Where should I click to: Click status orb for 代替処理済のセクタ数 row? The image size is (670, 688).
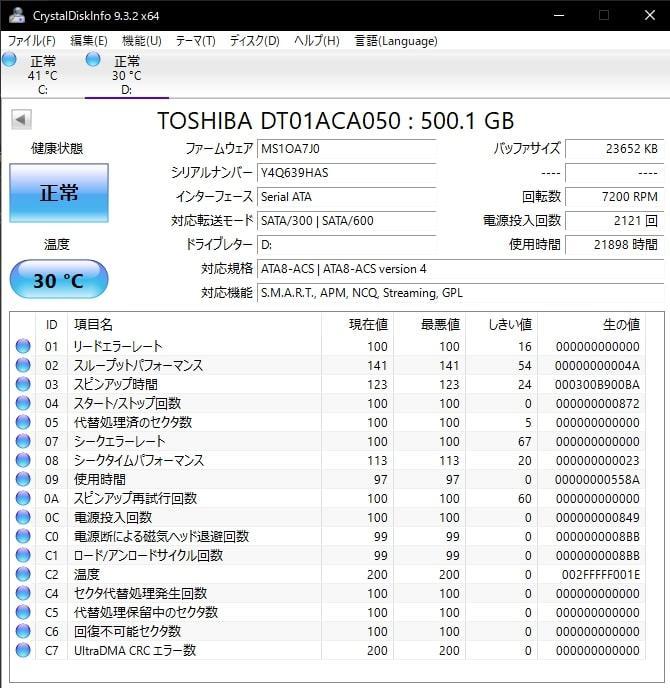click(x=23, y=422)
